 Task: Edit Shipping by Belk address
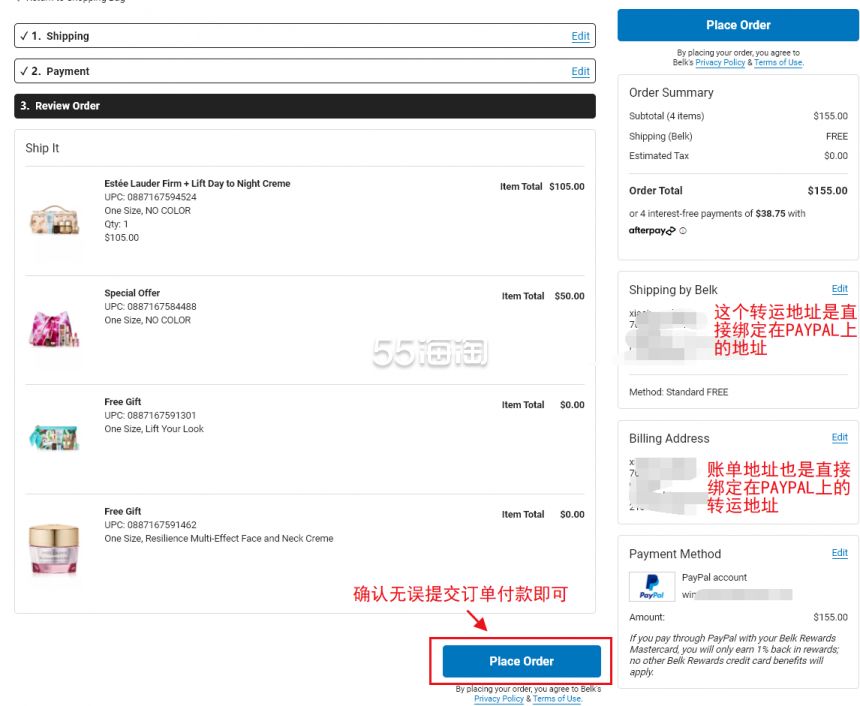(x=839, y=289)
